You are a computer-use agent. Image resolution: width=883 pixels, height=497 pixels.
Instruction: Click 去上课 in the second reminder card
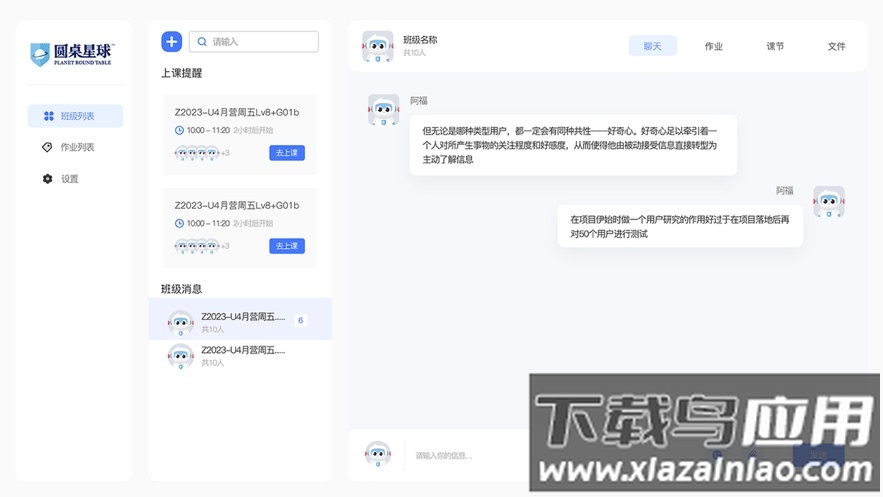(x=287, y=246)
